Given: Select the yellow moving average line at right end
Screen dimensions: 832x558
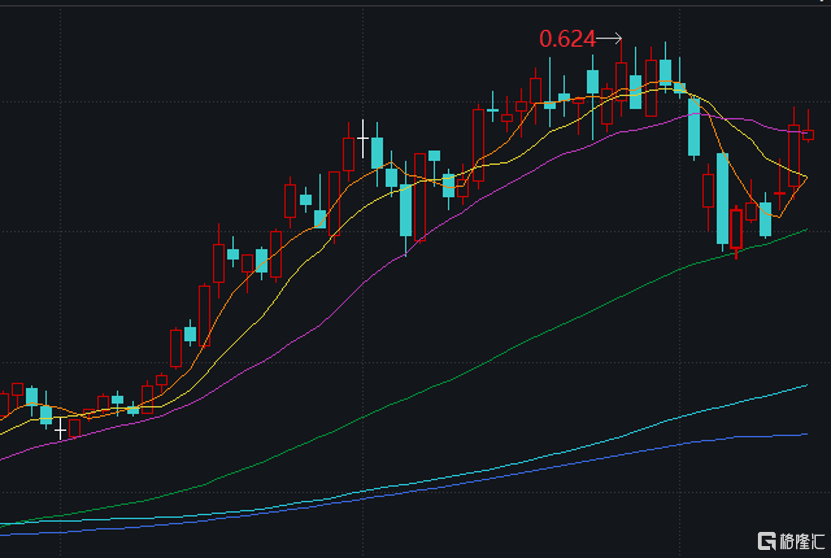Looking at the screenshot, I should [x=803, y=176].
